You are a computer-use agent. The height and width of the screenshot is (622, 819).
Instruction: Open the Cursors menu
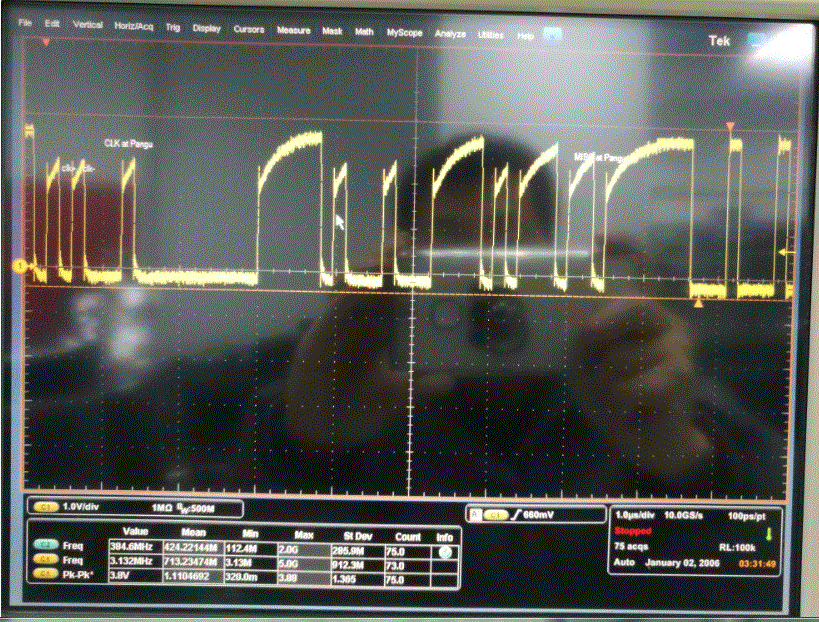(x=249, y=30)
